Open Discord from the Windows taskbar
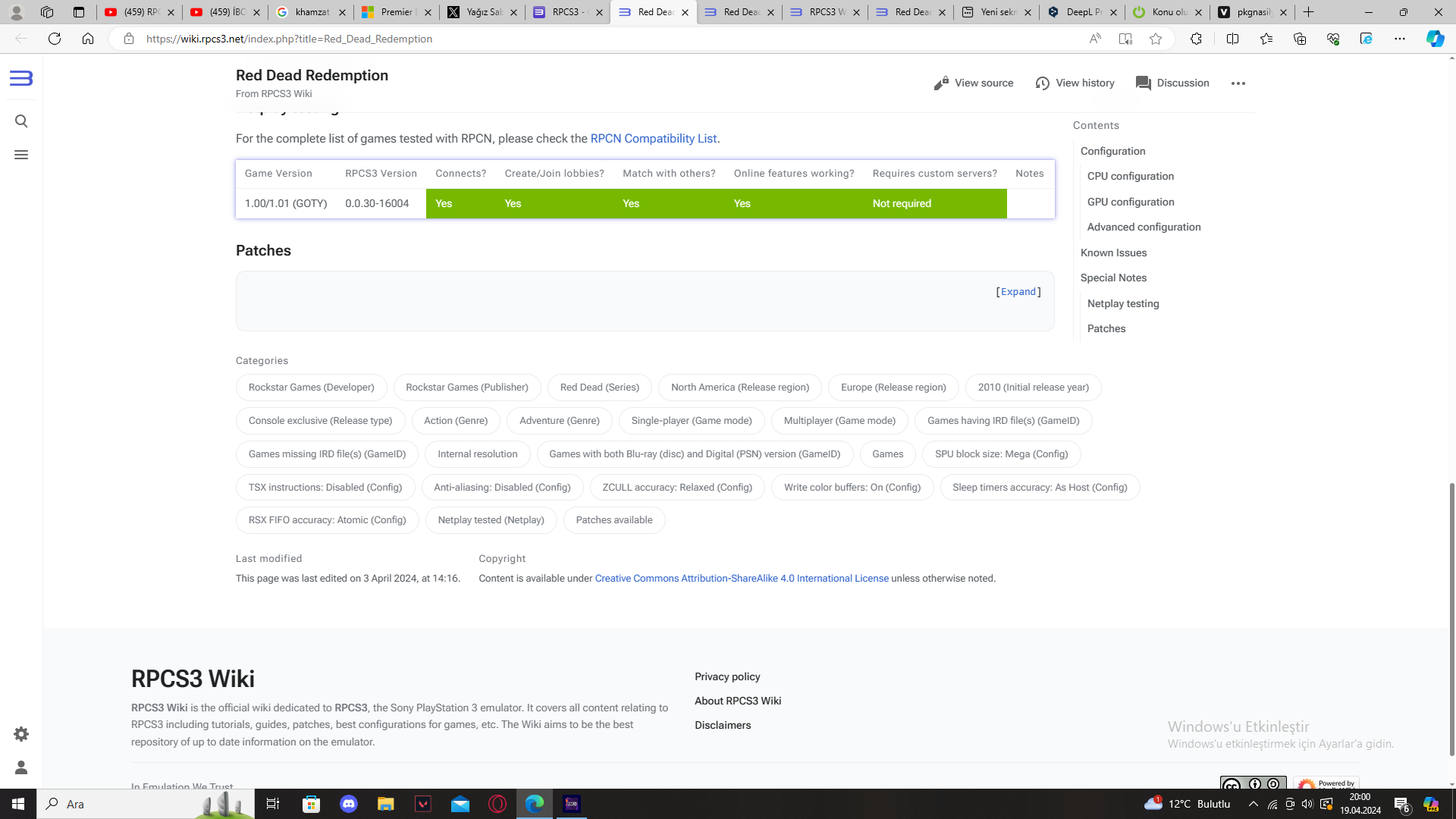This screenshot has width=1456, height=819. click(x=349, y=804)
